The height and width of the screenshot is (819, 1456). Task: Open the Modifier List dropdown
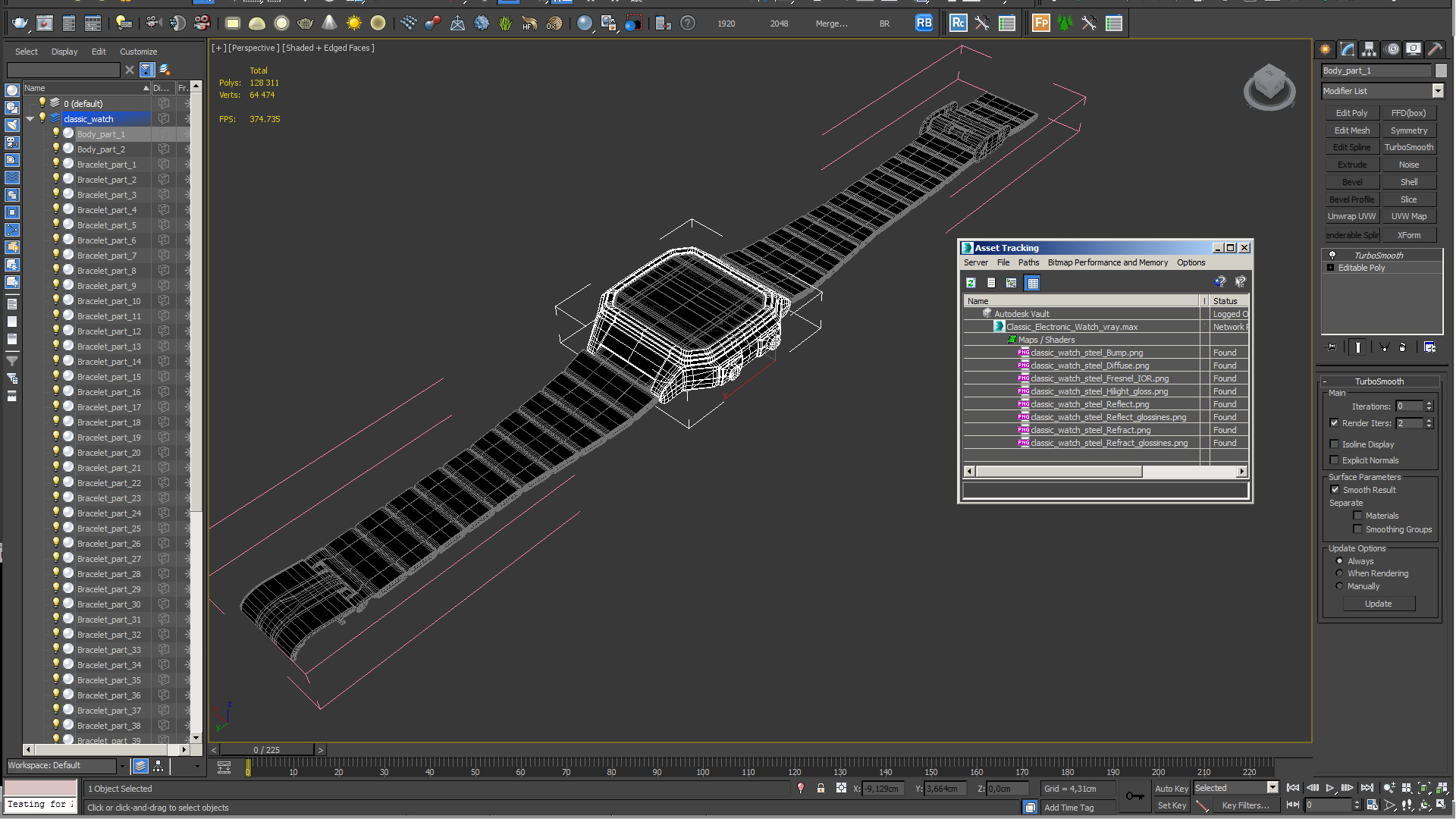tap(1438, 91)
